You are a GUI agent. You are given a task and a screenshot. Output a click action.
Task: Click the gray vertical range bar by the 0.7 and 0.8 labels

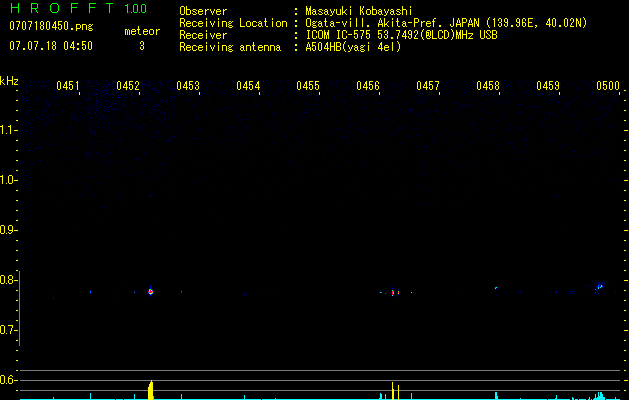pos(19,309)
